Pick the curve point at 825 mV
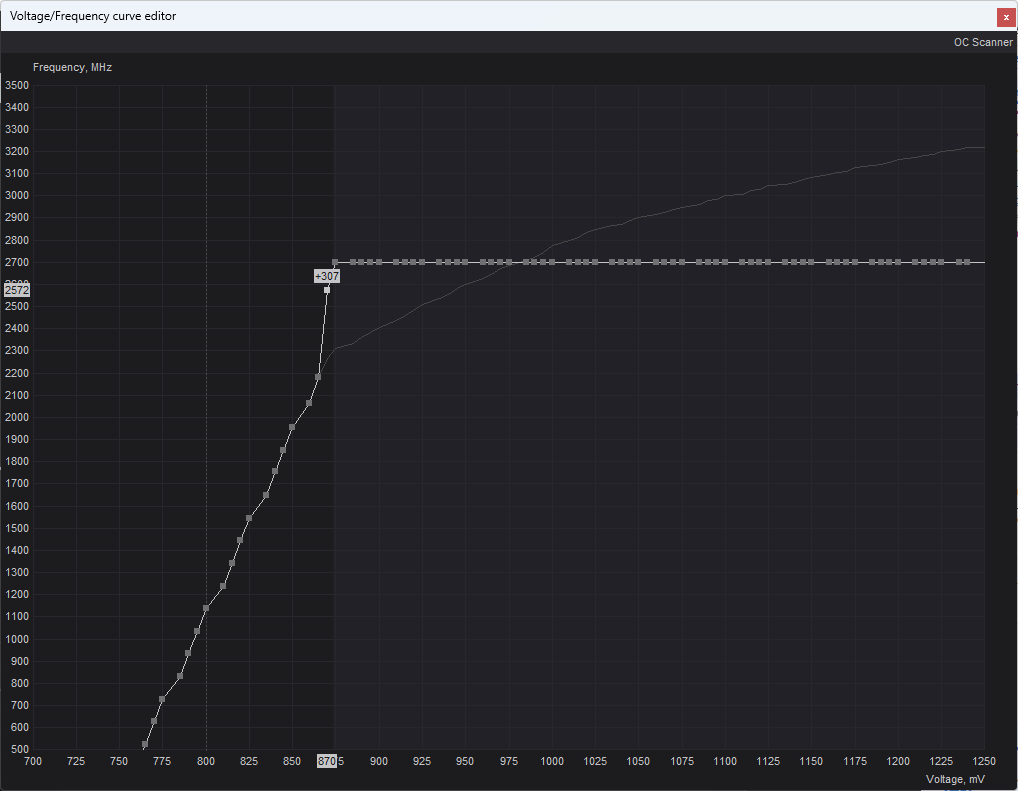1018x791 pixels. pos(249,518)
